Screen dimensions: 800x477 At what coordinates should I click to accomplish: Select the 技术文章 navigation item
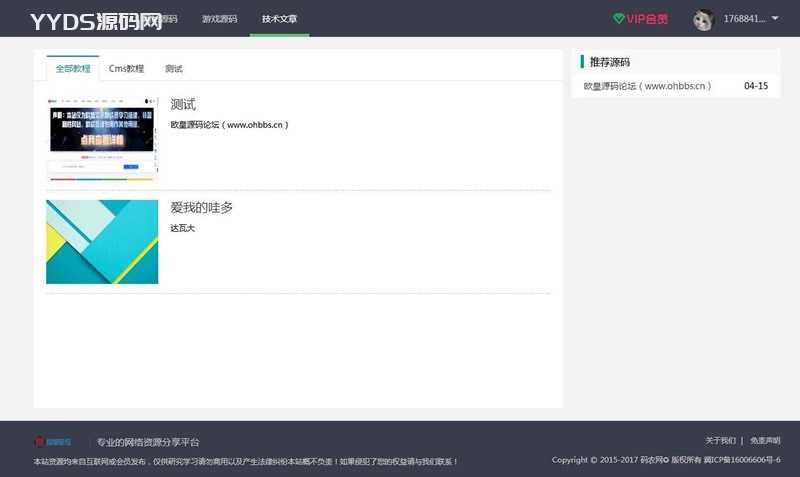tap(279, 19)
